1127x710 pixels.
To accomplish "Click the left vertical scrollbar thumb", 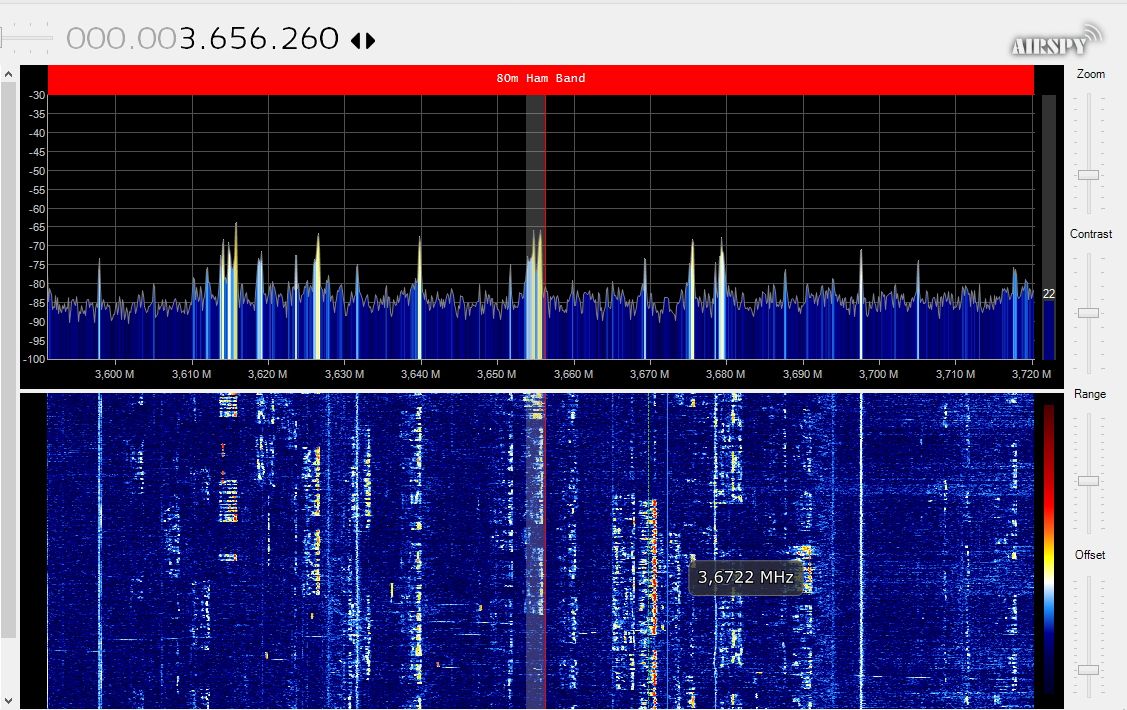I will click(8, 359).
